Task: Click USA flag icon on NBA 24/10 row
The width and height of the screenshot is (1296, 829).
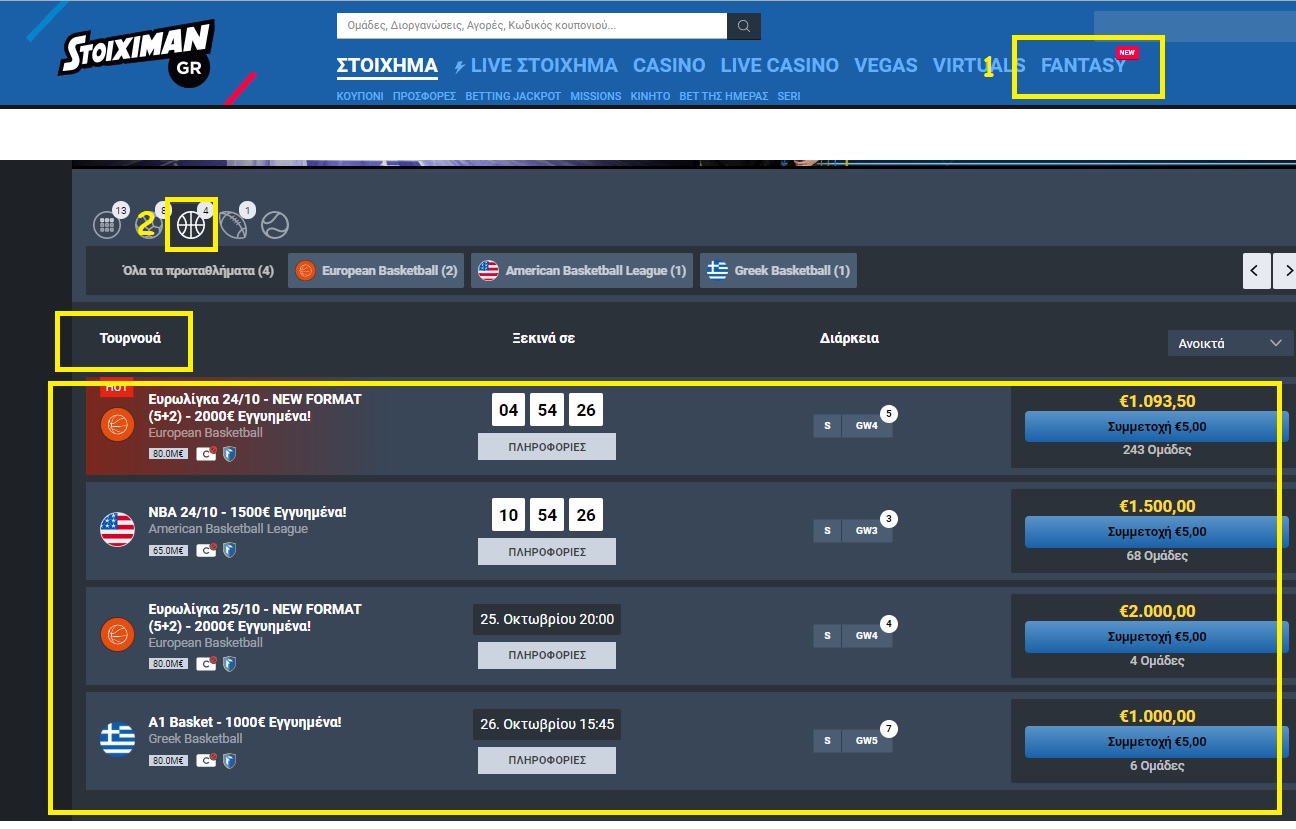Action: (x=118, y=530)
